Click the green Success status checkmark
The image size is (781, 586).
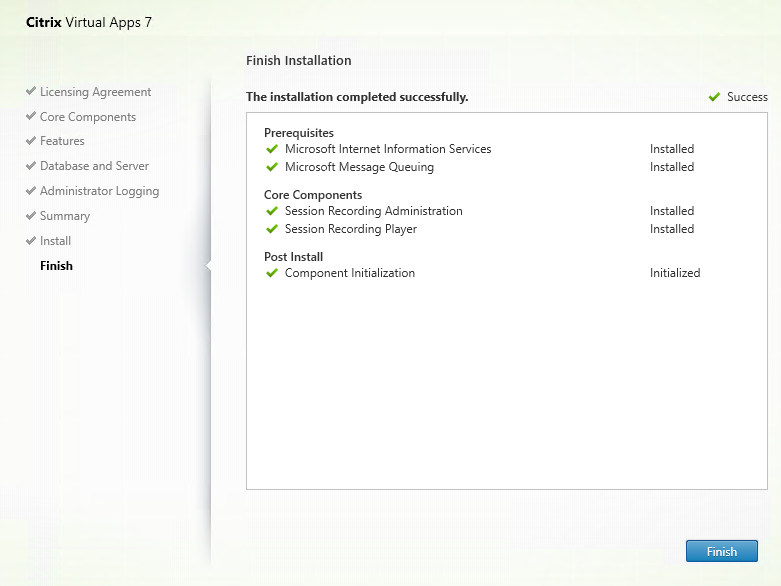714,97
